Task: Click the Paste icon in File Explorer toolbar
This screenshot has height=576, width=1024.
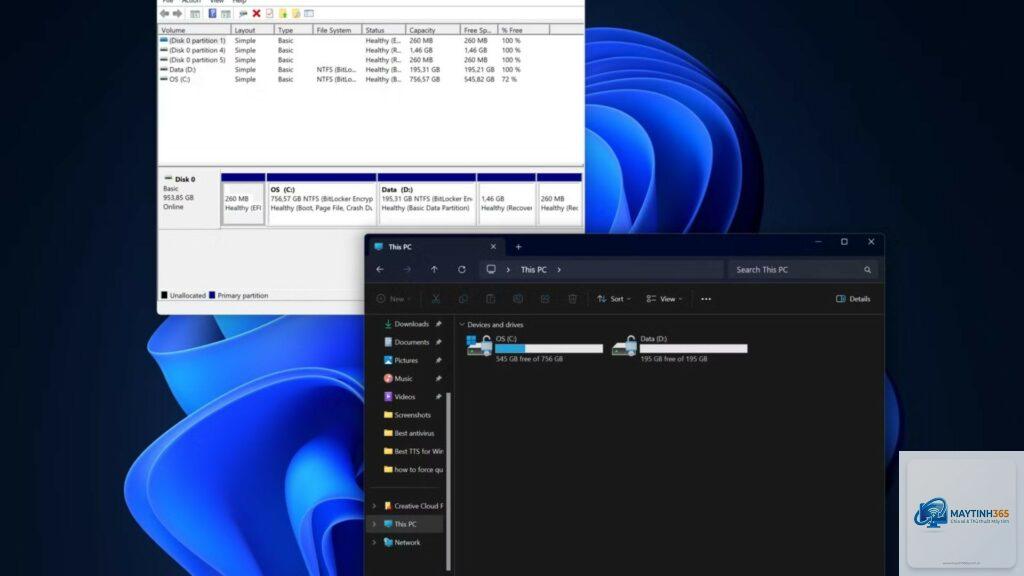Action: pos(490,298)
